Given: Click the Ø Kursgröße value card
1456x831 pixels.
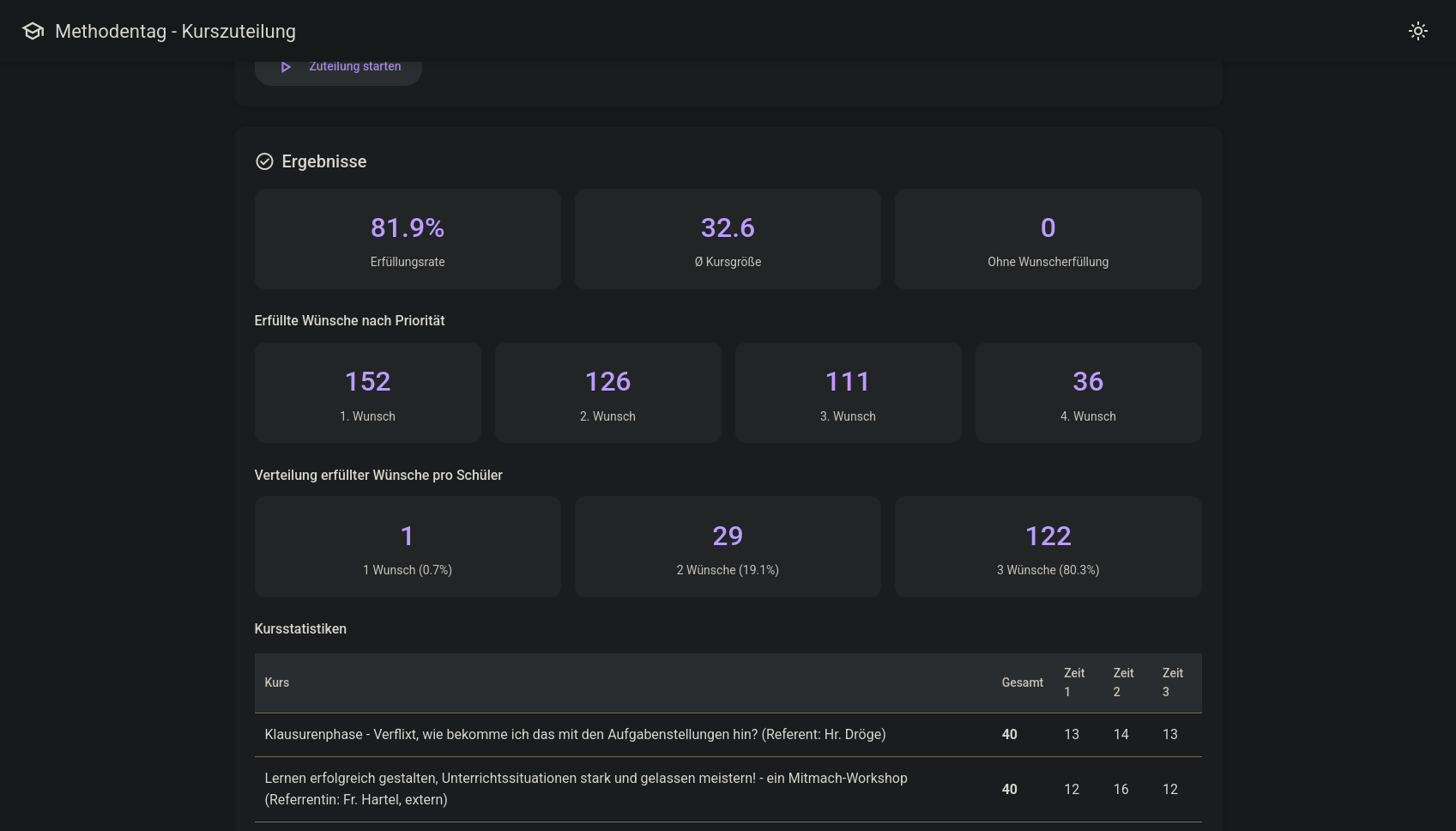Looking at the screenshot, I should [728, 239].
